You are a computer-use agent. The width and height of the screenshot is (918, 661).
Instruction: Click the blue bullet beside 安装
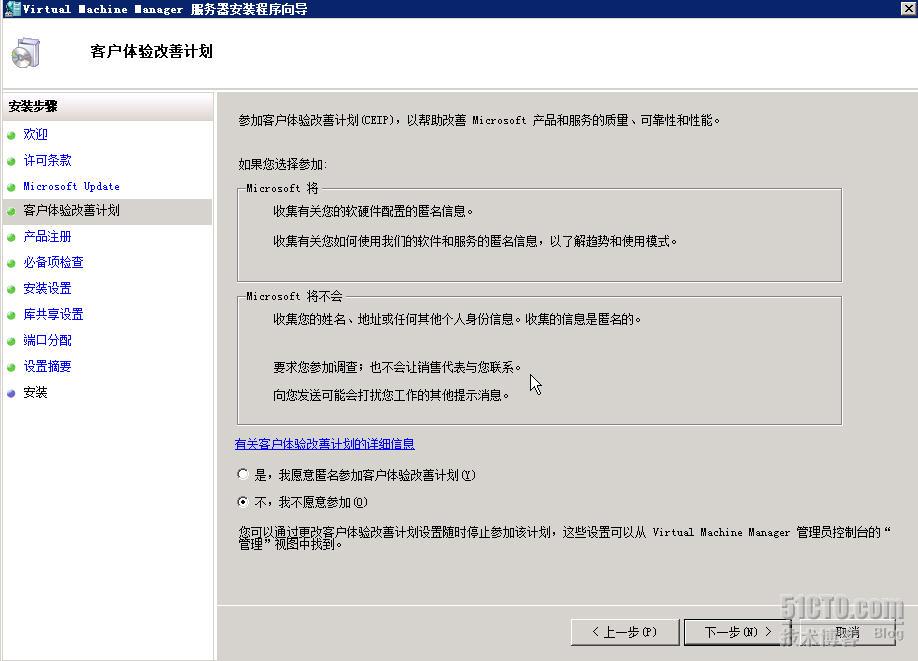(11, 393)
